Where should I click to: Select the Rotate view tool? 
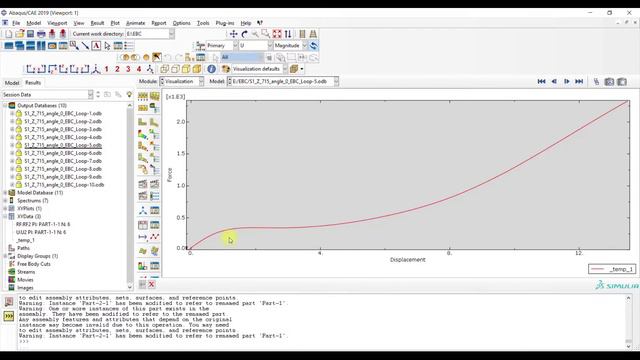tap(244, 34)
